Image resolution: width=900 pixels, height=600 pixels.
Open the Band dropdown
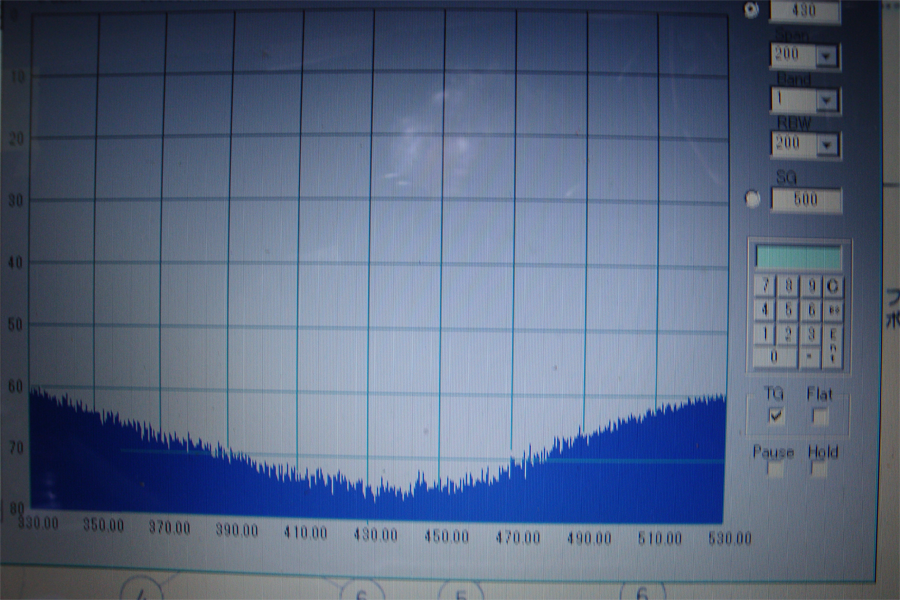pos(826,101)
